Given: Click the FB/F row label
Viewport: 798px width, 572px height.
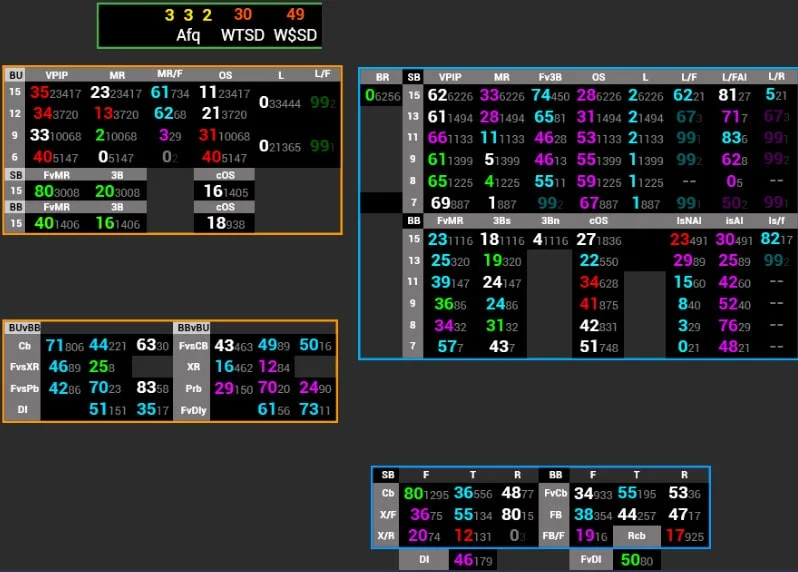Looking at the screenshot, I should (x=555, y=535).
